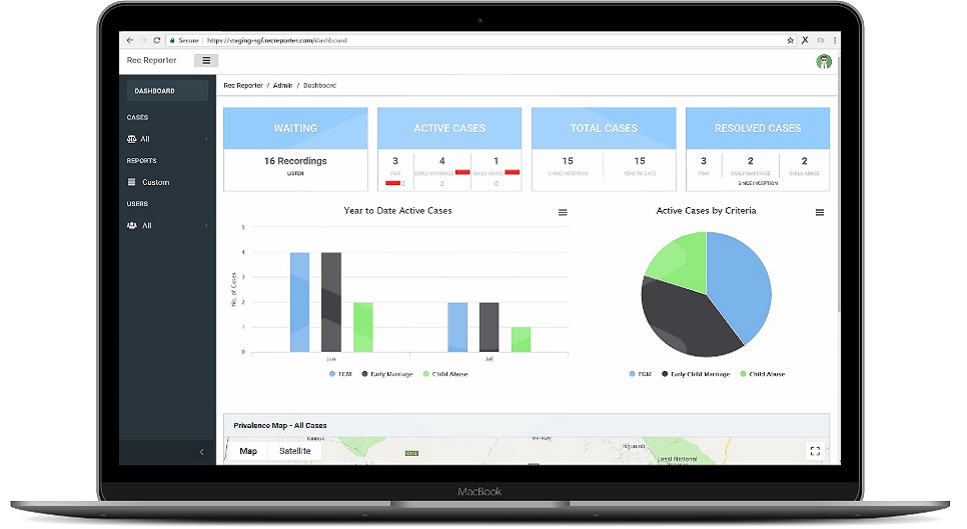
Task: Click the Secure padlock icon
Action: click(173, 40)
